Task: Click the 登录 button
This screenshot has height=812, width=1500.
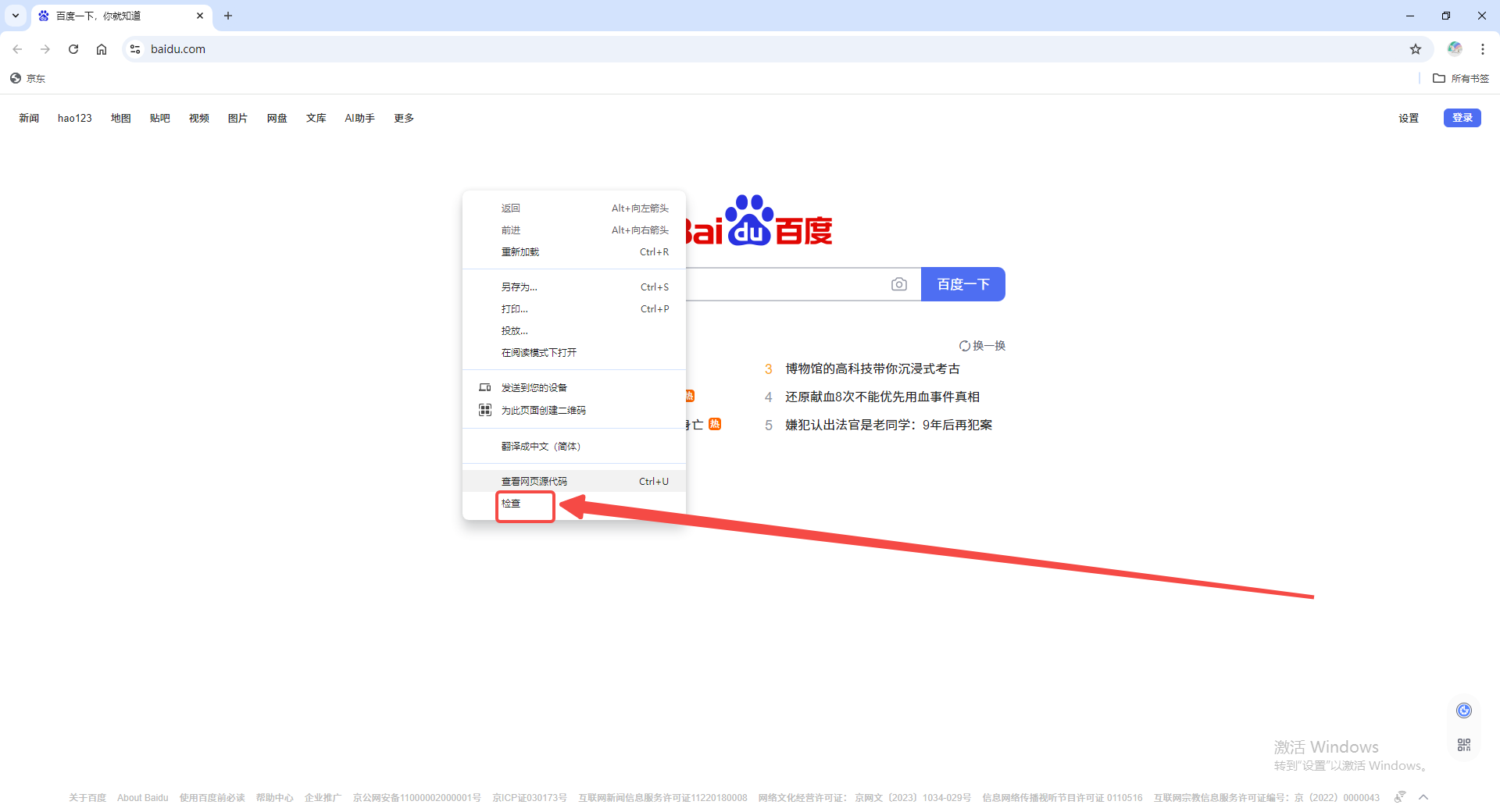Action: 1462,118
